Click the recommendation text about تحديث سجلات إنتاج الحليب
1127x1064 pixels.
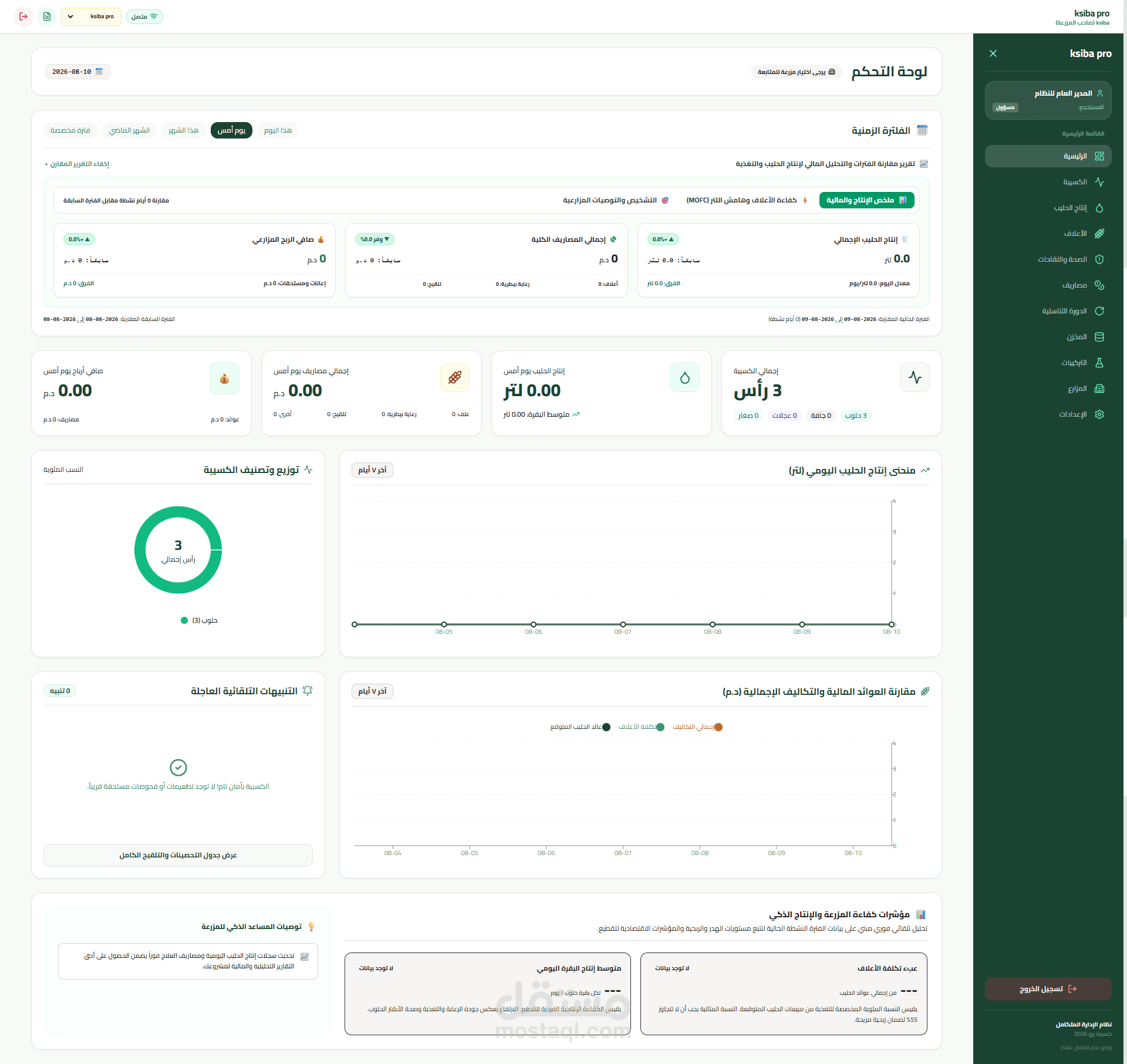point(189,961)
